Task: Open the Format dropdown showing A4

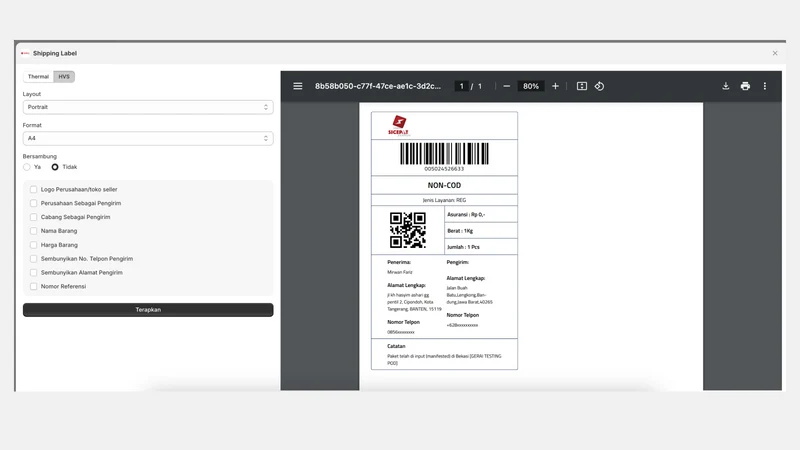Action: (148, 138)
